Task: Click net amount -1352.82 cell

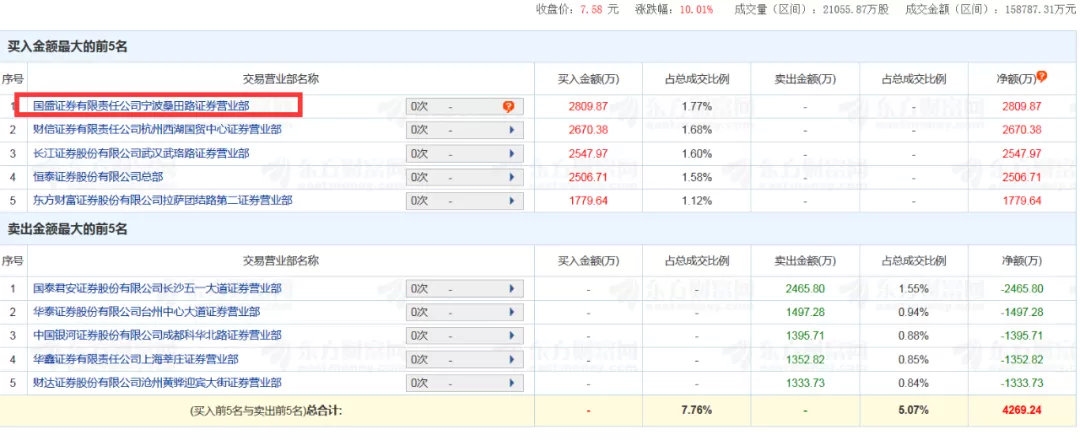Action: tap(1021, 359)
